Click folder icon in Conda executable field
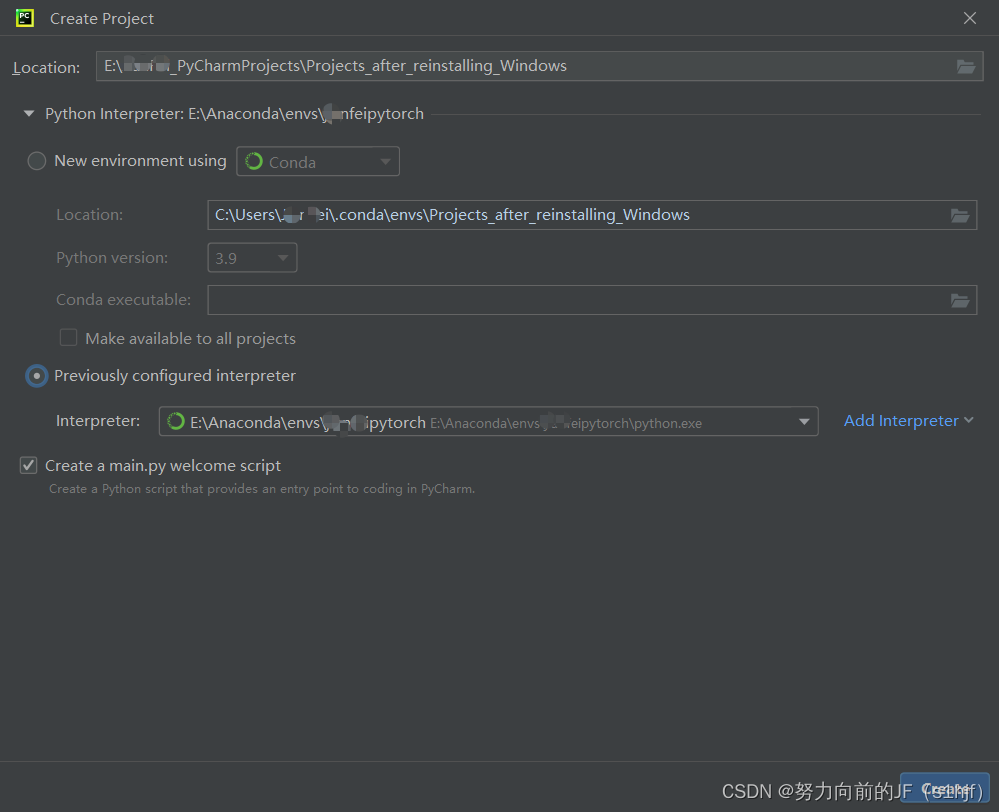Viewport: 999px width, 812px height. click(x=960, y=300)
